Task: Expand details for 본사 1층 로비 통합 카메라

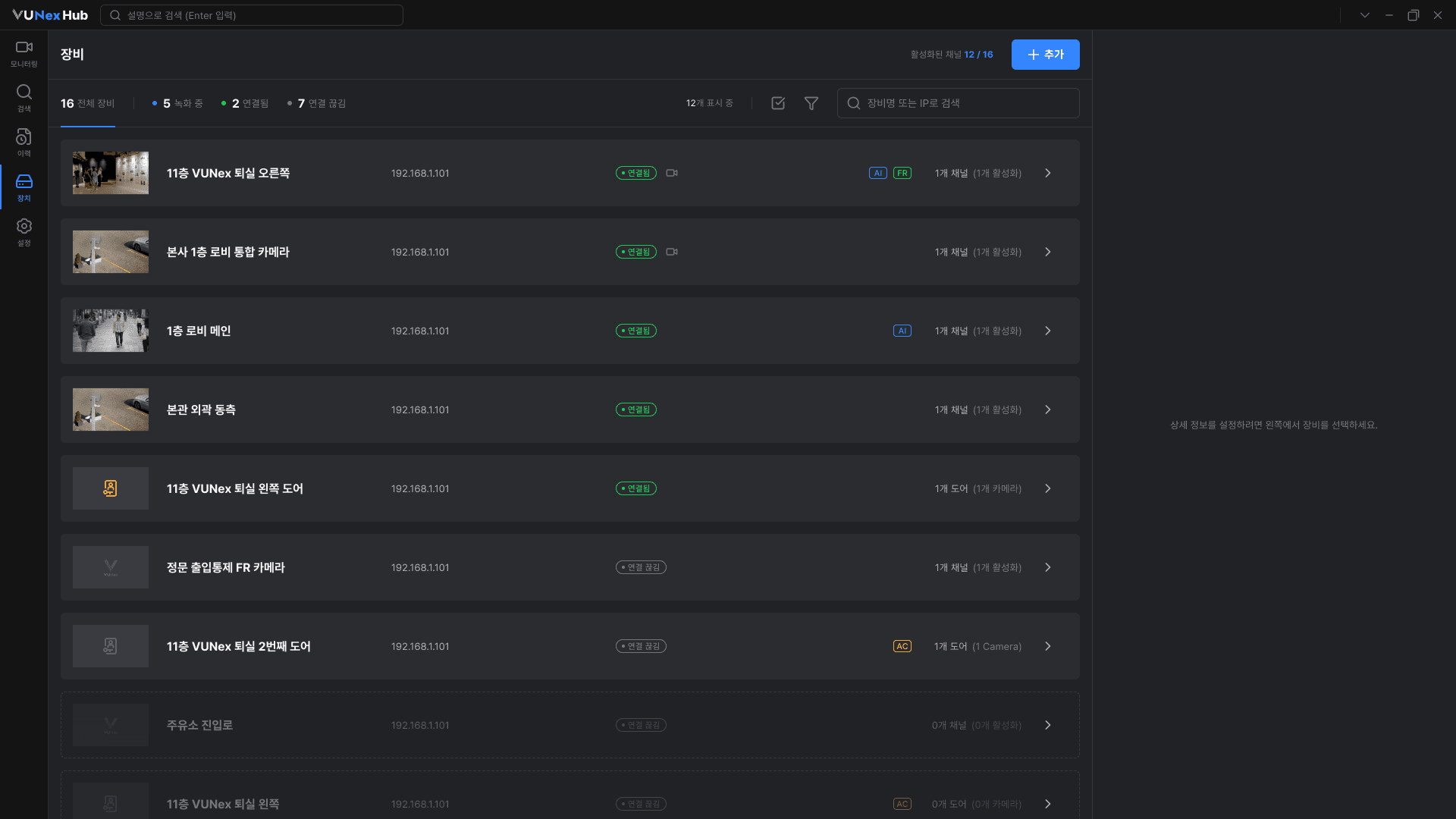Action: pos(1048,252)
